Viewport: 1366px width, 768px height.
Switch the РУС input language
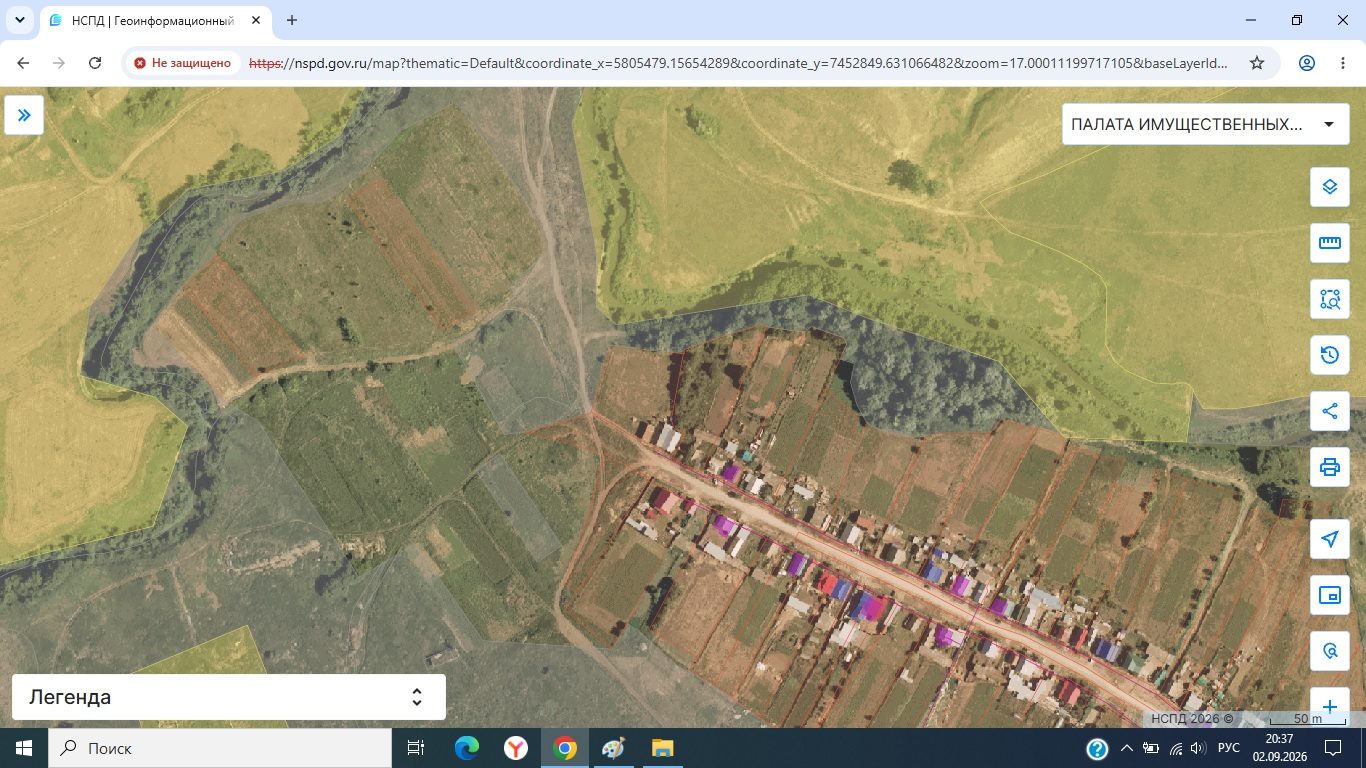pos(1229,748)
